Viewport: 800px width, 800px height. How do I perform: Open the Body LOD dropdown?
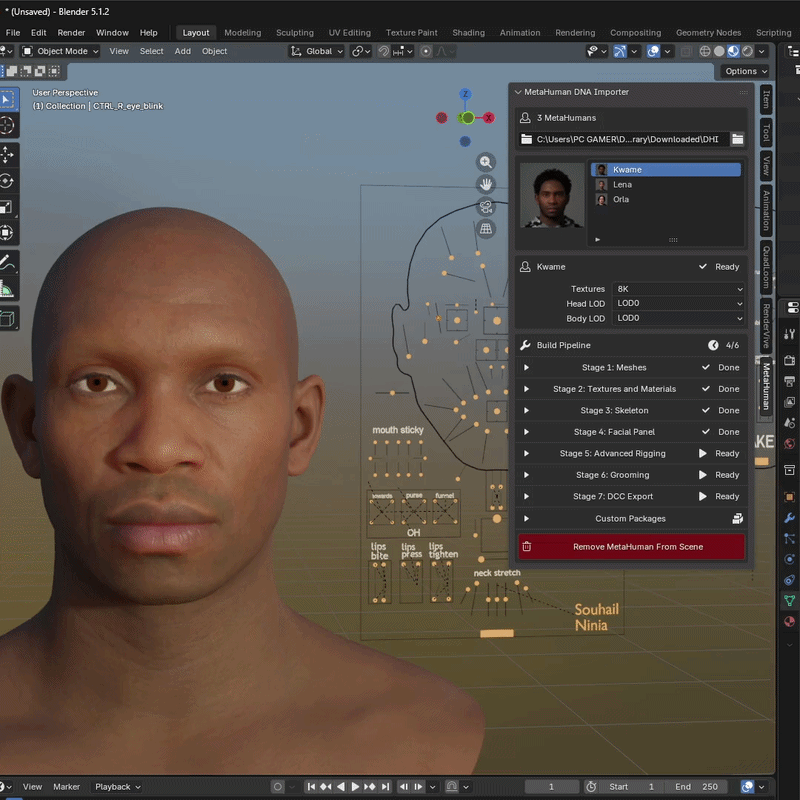click(679, 318)
